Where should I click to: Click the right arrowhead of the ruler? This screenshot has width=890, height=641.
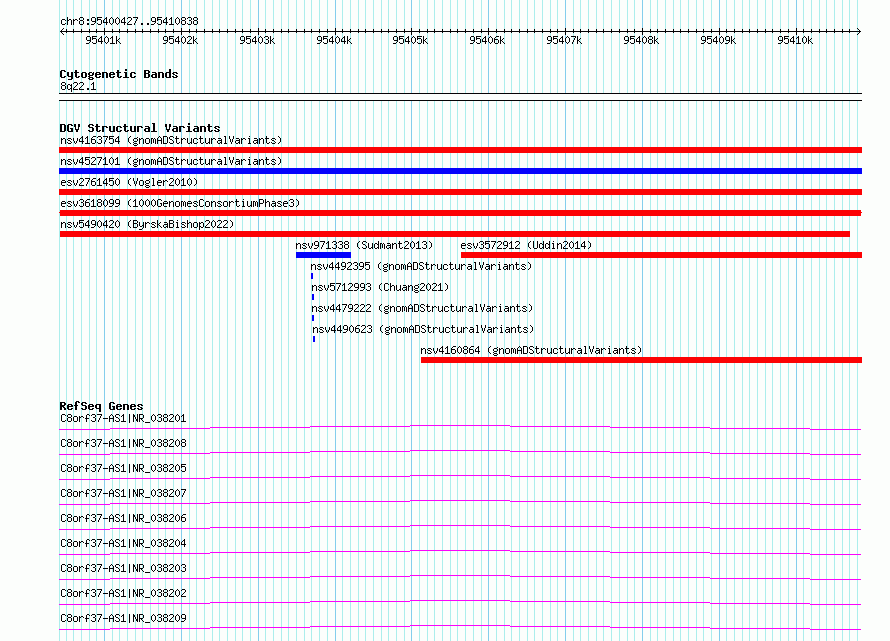(859, 31)
